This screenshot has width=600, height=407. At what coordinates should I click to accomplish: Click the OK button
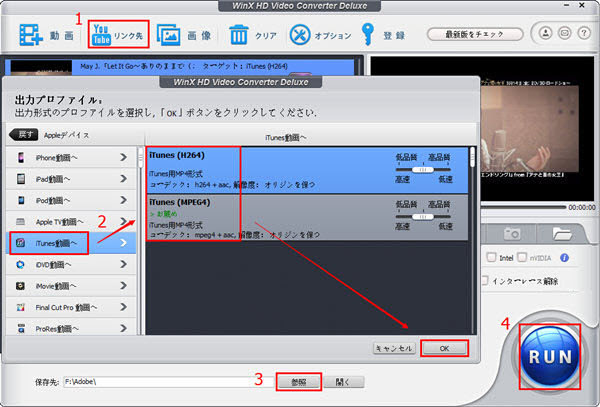(444, 348)
